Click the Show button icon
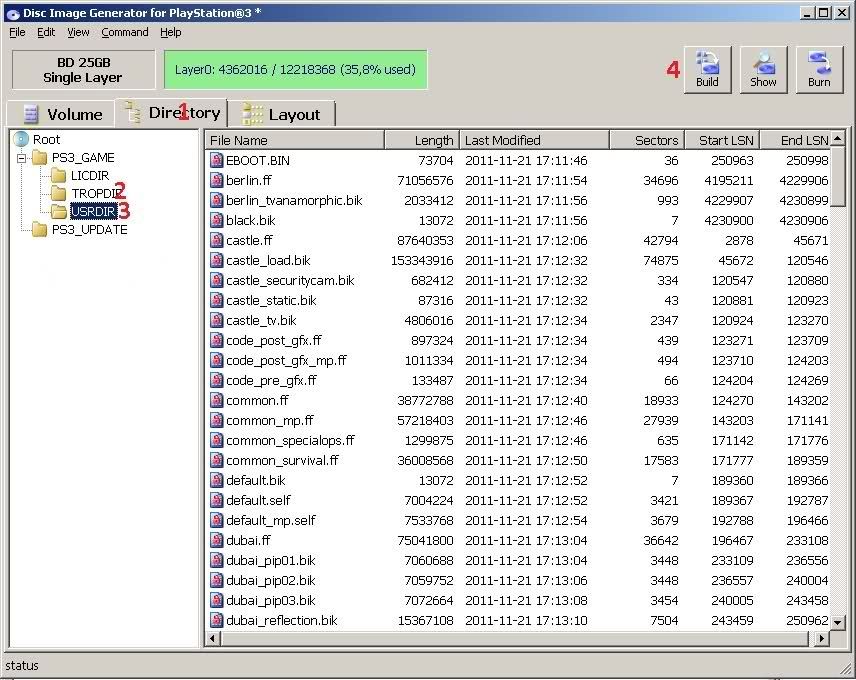This screenshot has height=680, width=856. point(763,62)
